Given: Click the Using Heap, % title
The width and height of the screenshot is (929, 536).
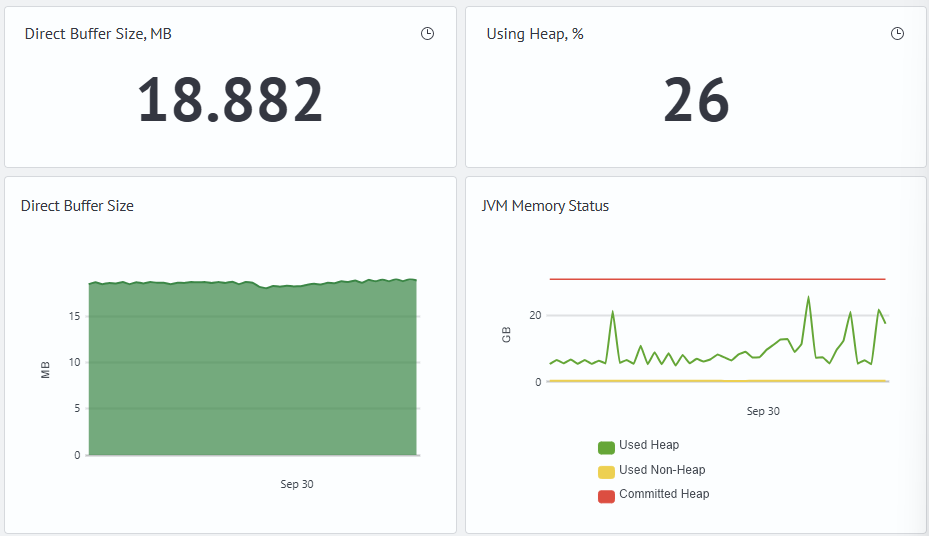Looking at the screenshot, I should [535, 34].
